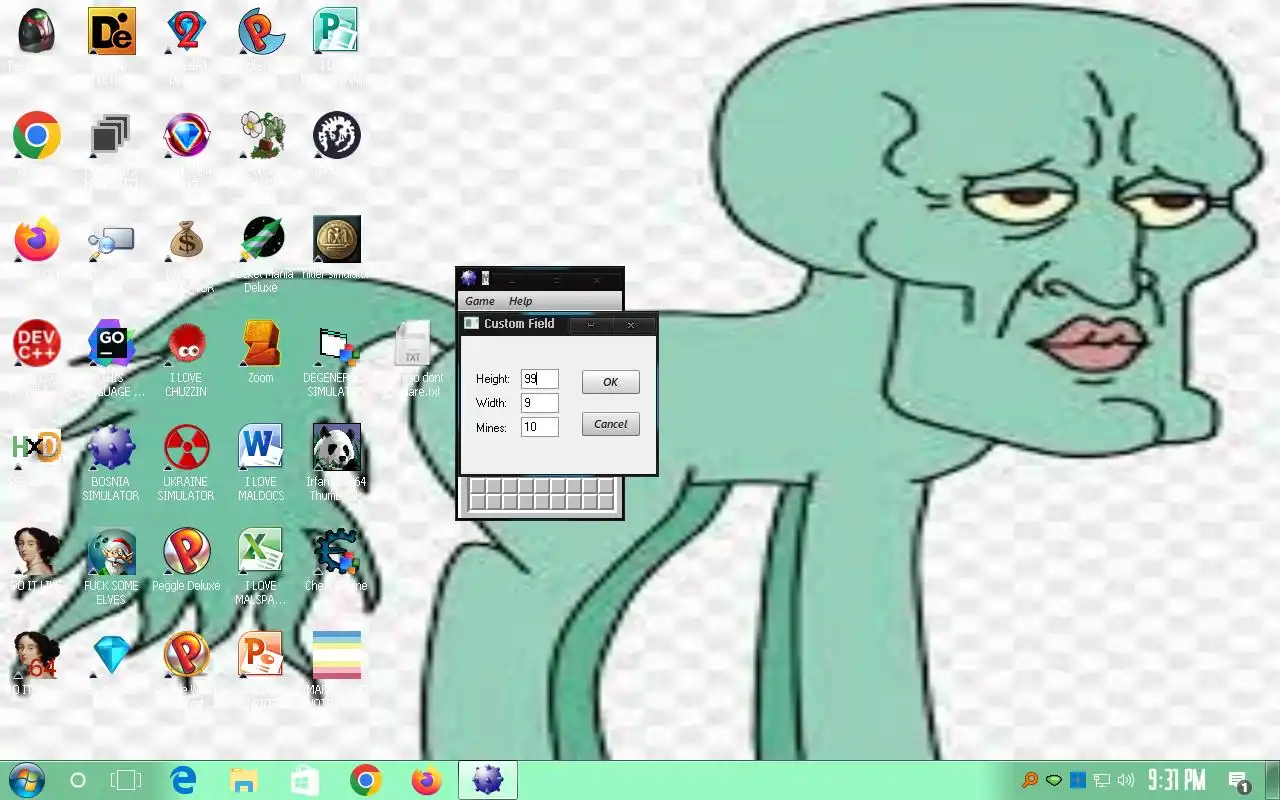
Task: Open the Plants vs Zombies desktop icon
Action: (x=261, y=136)
